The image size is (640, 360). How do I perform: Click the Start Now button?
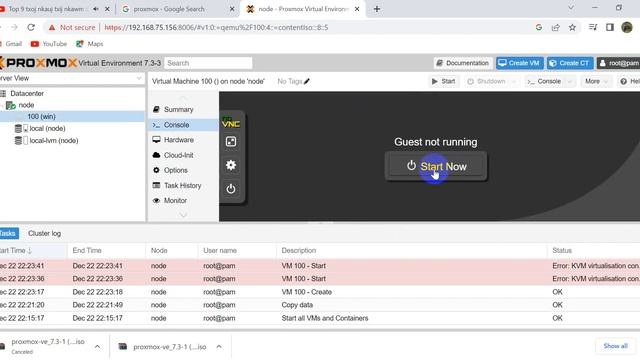[436, 166]
